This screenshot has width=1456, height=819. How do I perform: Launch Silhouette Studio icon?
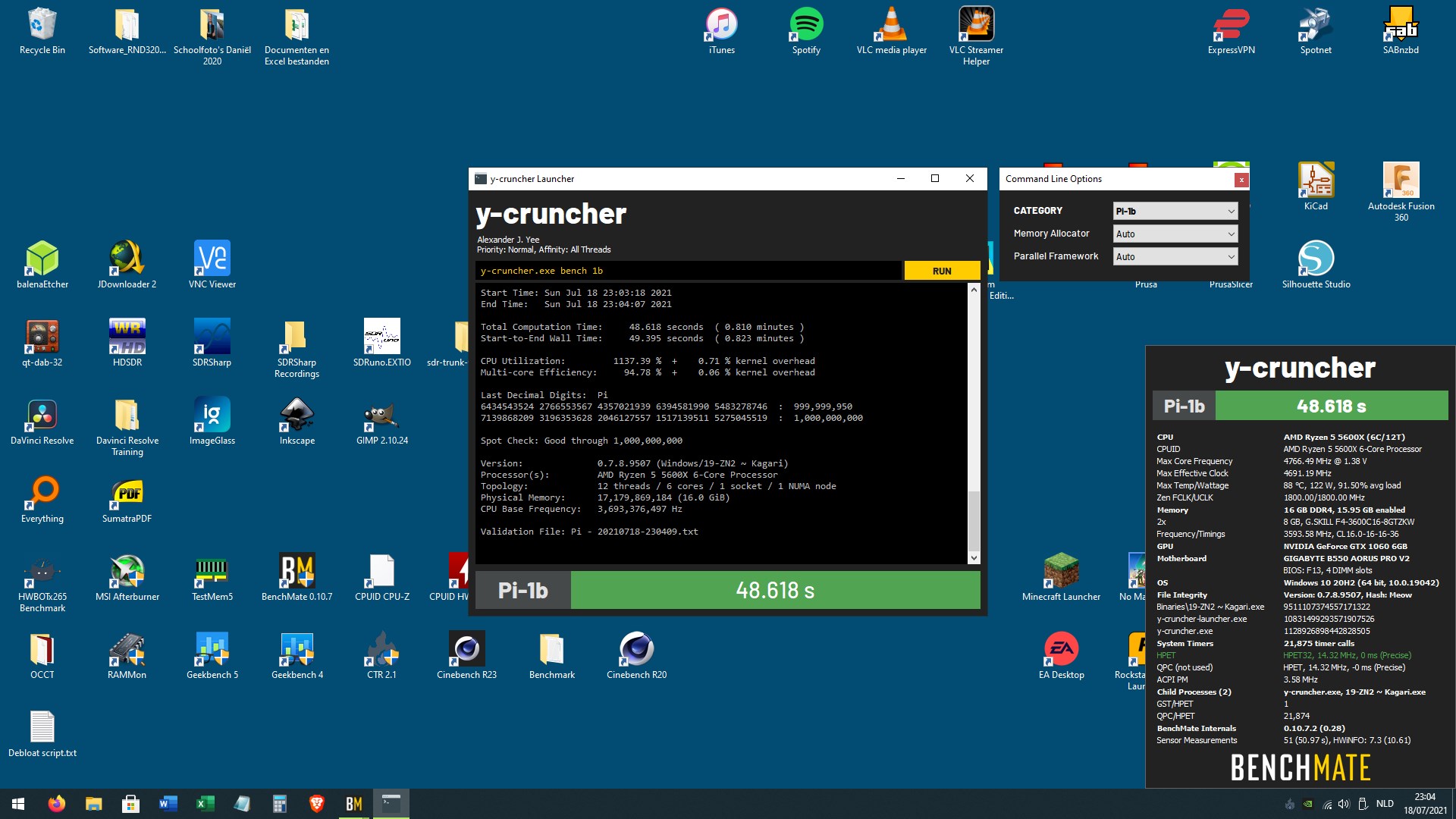(x=1316, y=265)
